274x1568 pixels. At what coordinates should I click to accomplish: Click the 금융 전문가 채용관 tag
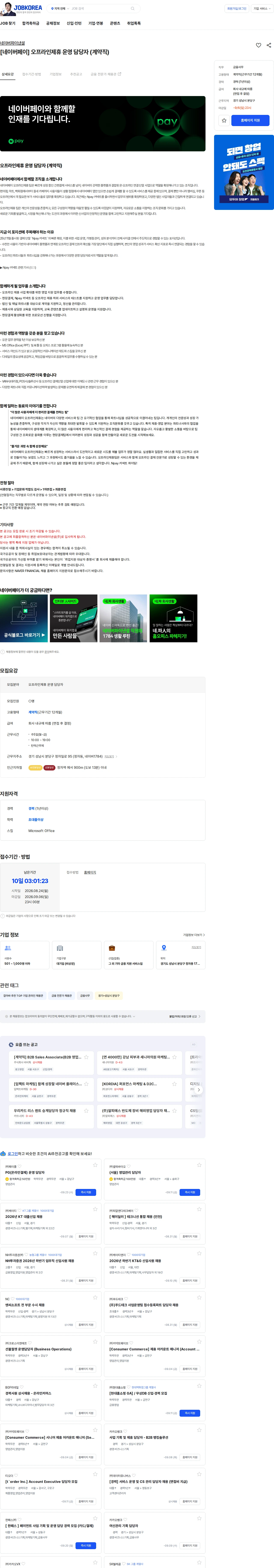[61, 996]
